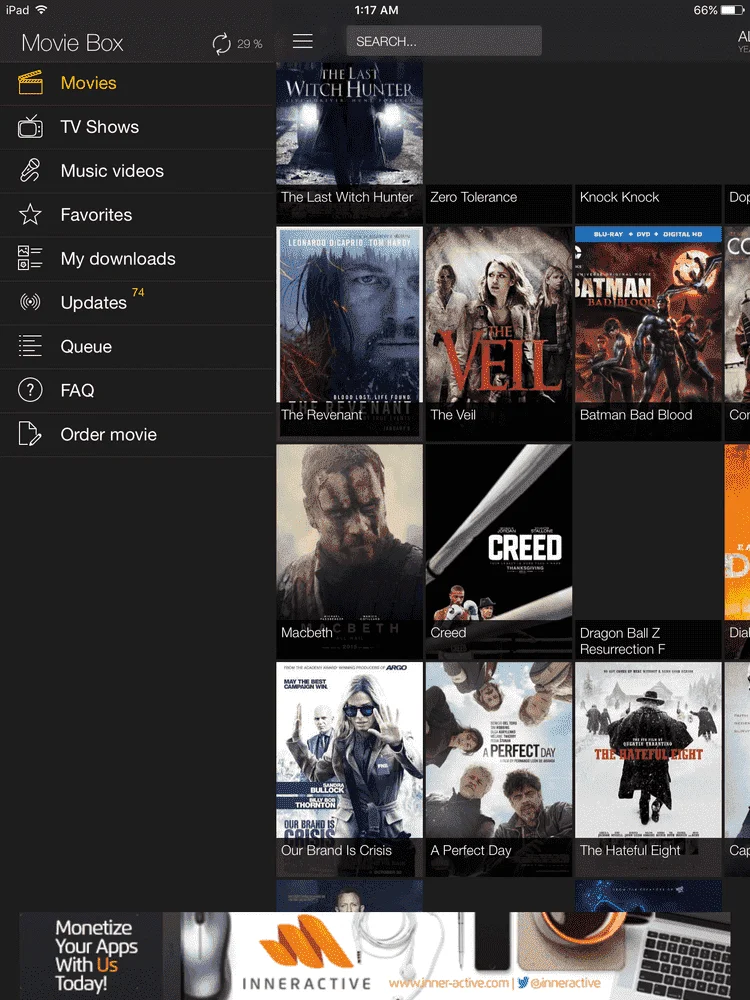The image size is (750, 1000).
Task: Click the My downloads list icon
Action: (x=30, y=258)
